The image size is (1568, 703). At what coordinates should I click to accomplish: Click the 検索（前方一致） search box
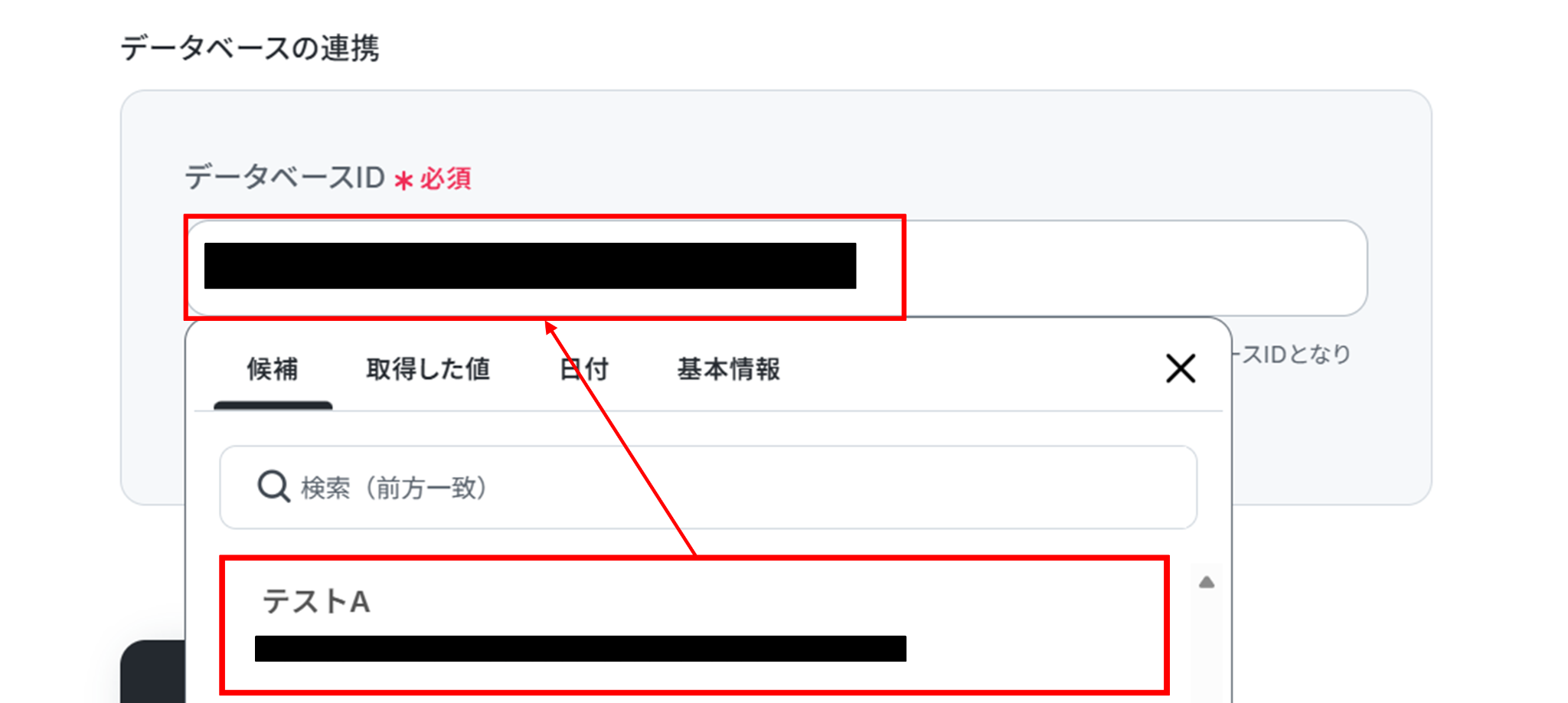point(708,487)
